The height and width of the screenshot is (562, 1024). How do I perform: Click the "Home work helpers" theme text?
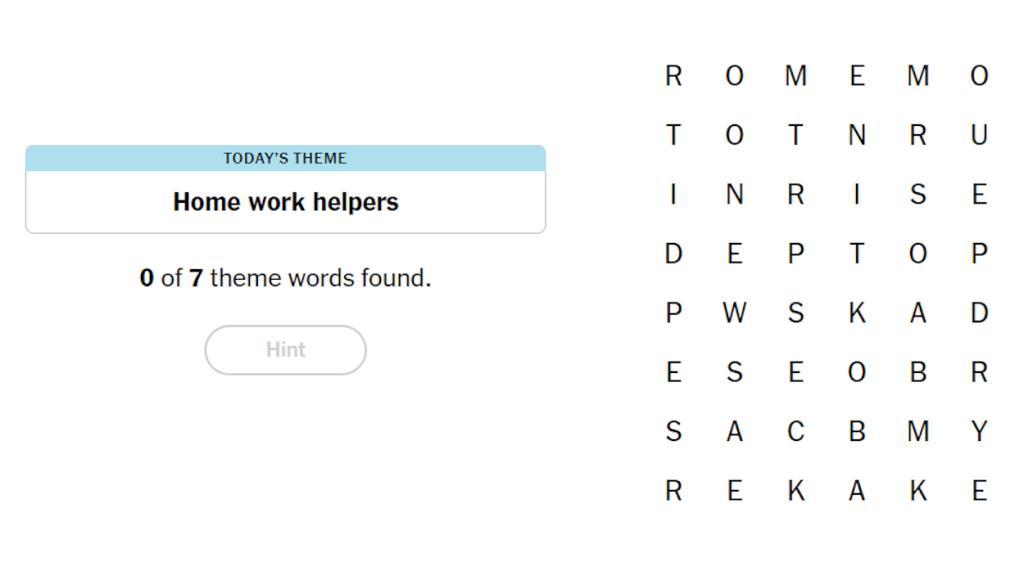coord(285,202)
